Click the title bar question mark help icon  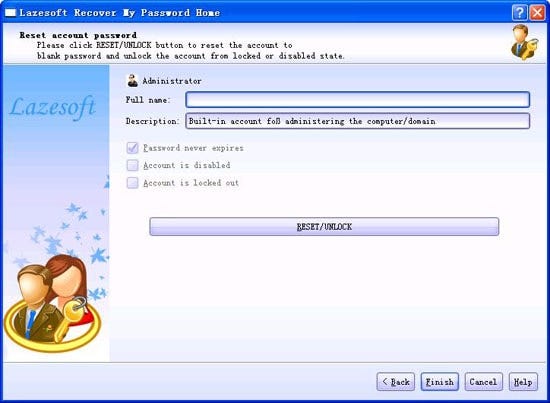pos(519,13)
